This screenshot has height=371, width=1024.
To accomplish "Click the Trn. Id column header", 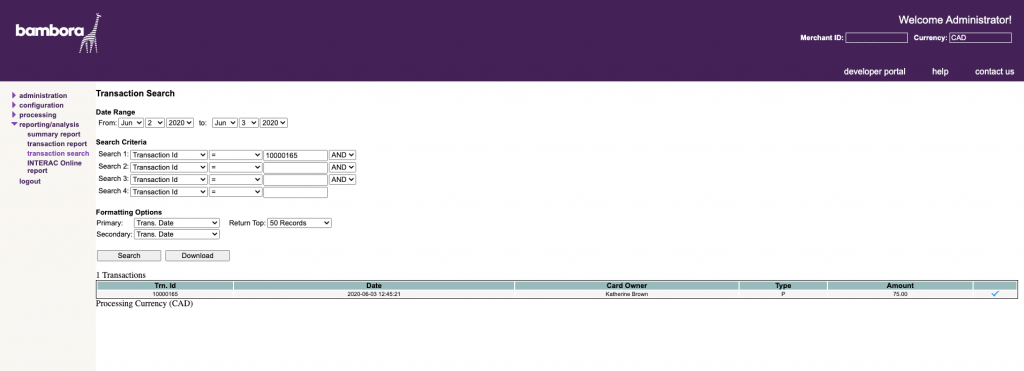I will pyautogui.click(x=165, y=285).
